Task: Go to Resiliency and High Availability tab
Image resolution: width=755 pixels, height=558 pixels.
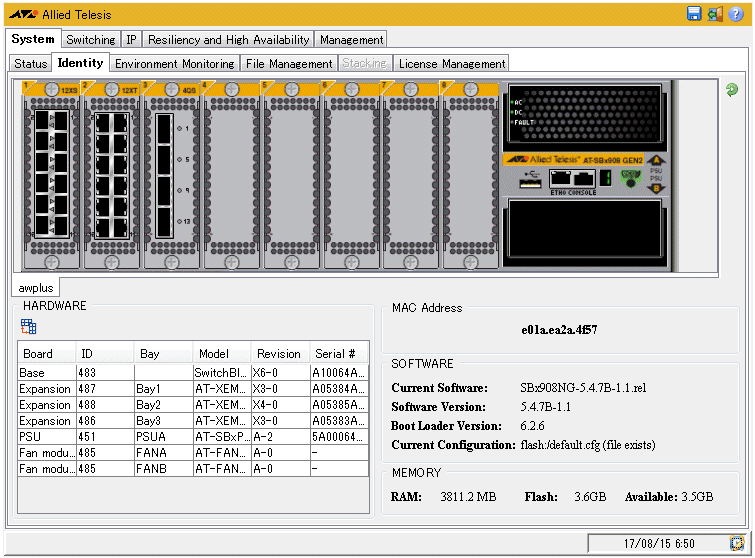Action: click(228, 40)
